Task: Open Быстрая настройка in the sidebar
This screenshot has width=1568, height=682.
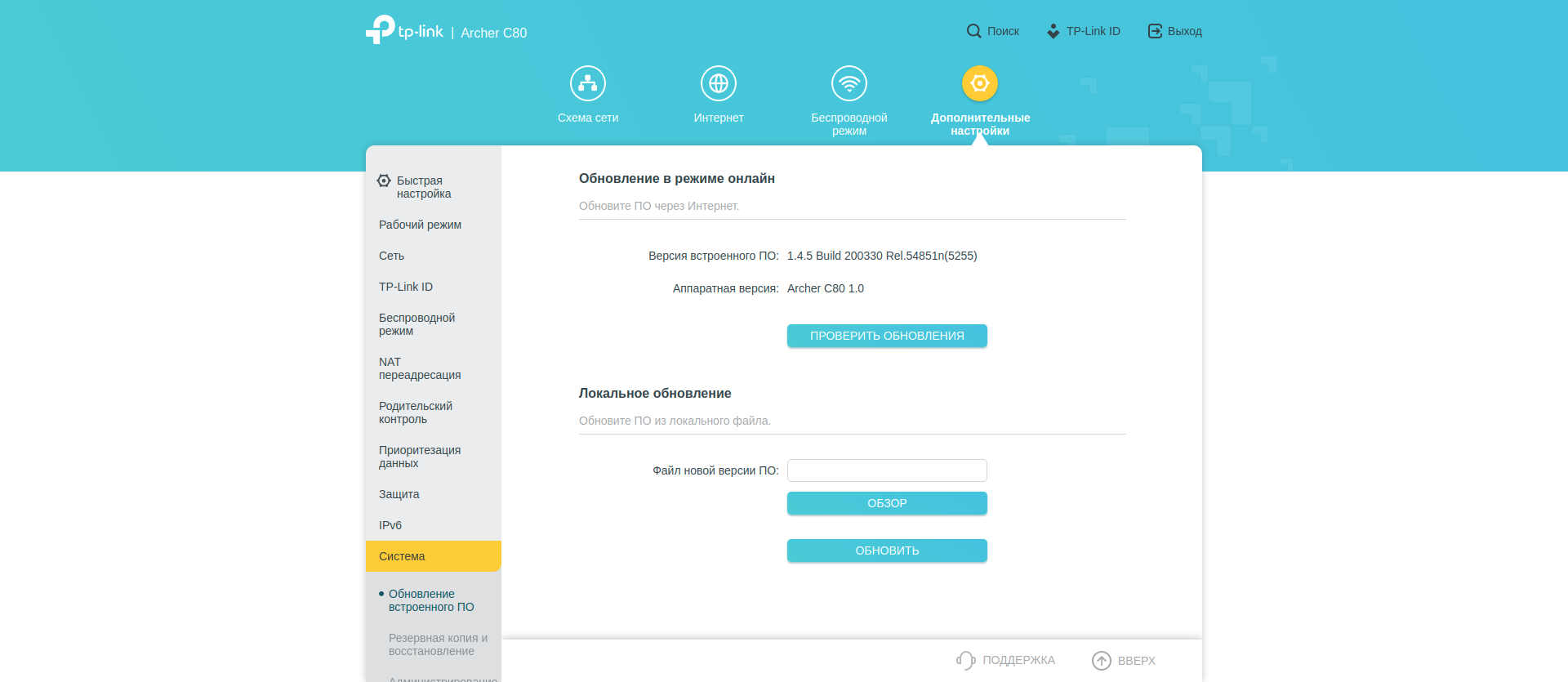Action: point(423,187)
